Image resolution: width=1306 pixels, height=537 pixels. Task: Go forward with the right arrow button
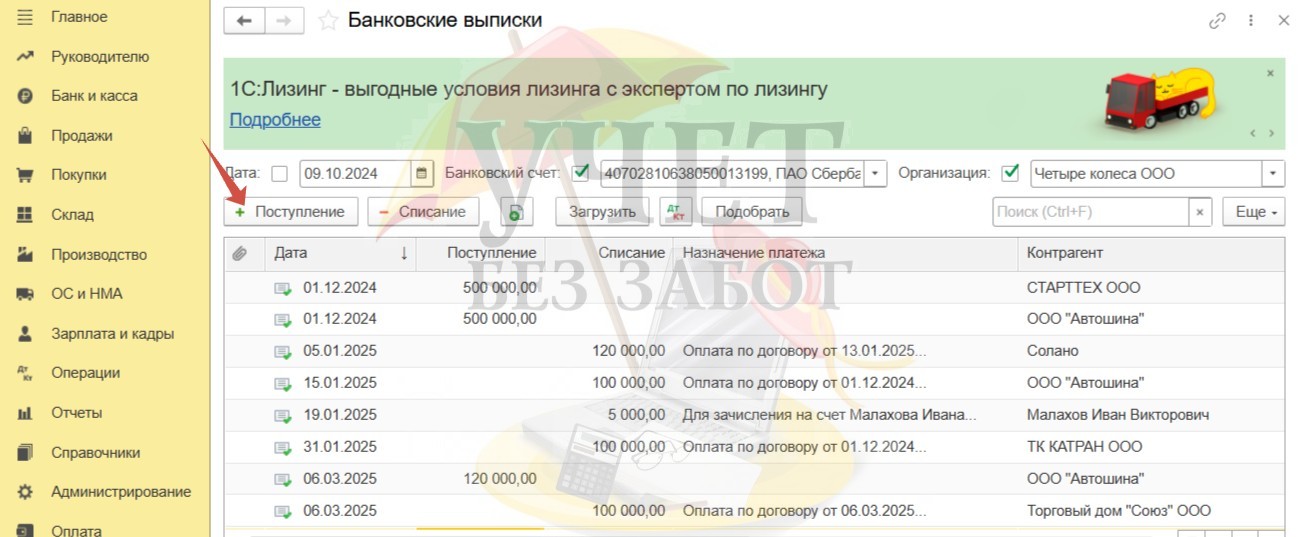[284, 20]
